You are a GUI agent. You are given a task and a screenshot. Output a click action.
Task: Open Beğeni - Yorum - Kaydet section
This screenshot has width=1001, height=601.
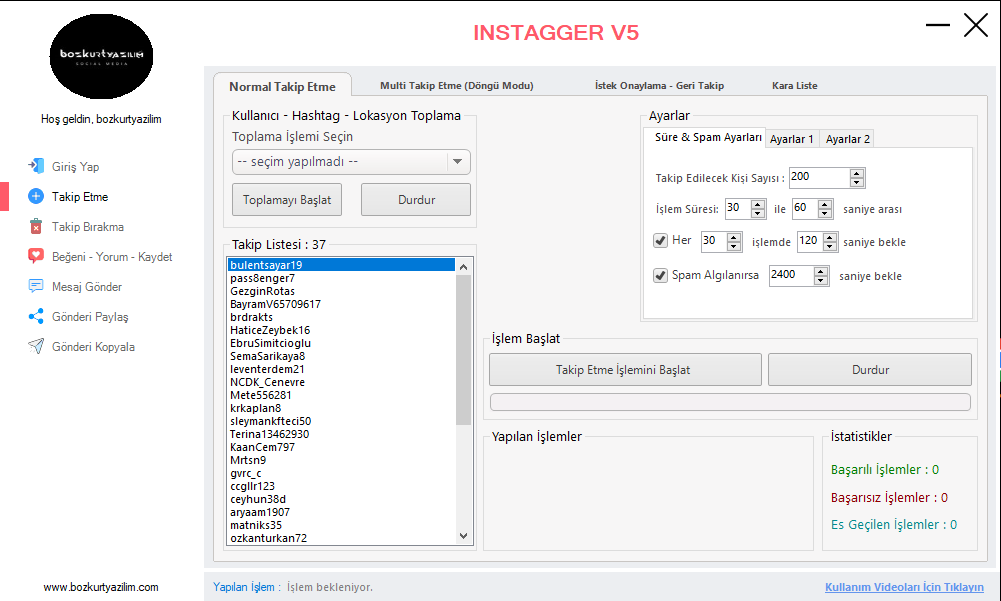click(112, 257)
